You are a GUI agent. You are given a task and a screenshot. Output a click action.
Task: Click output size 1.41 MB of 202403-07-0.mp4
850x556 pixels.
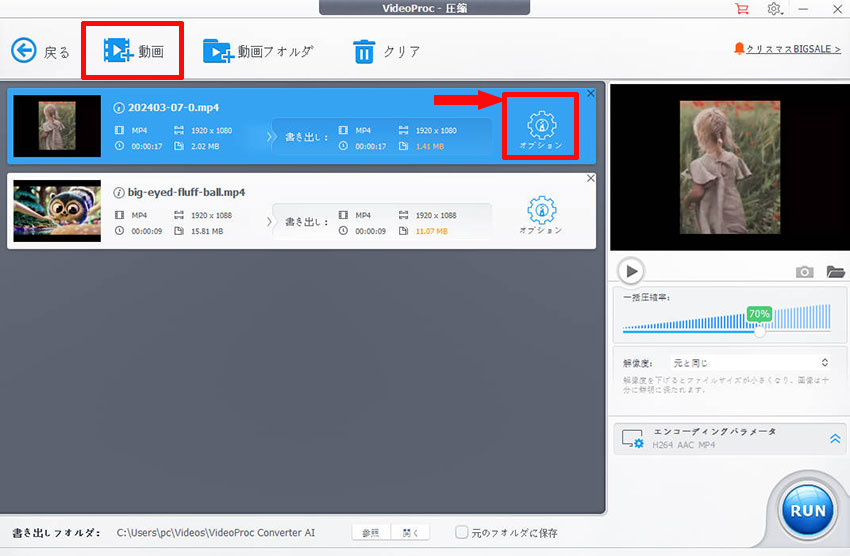430,146
